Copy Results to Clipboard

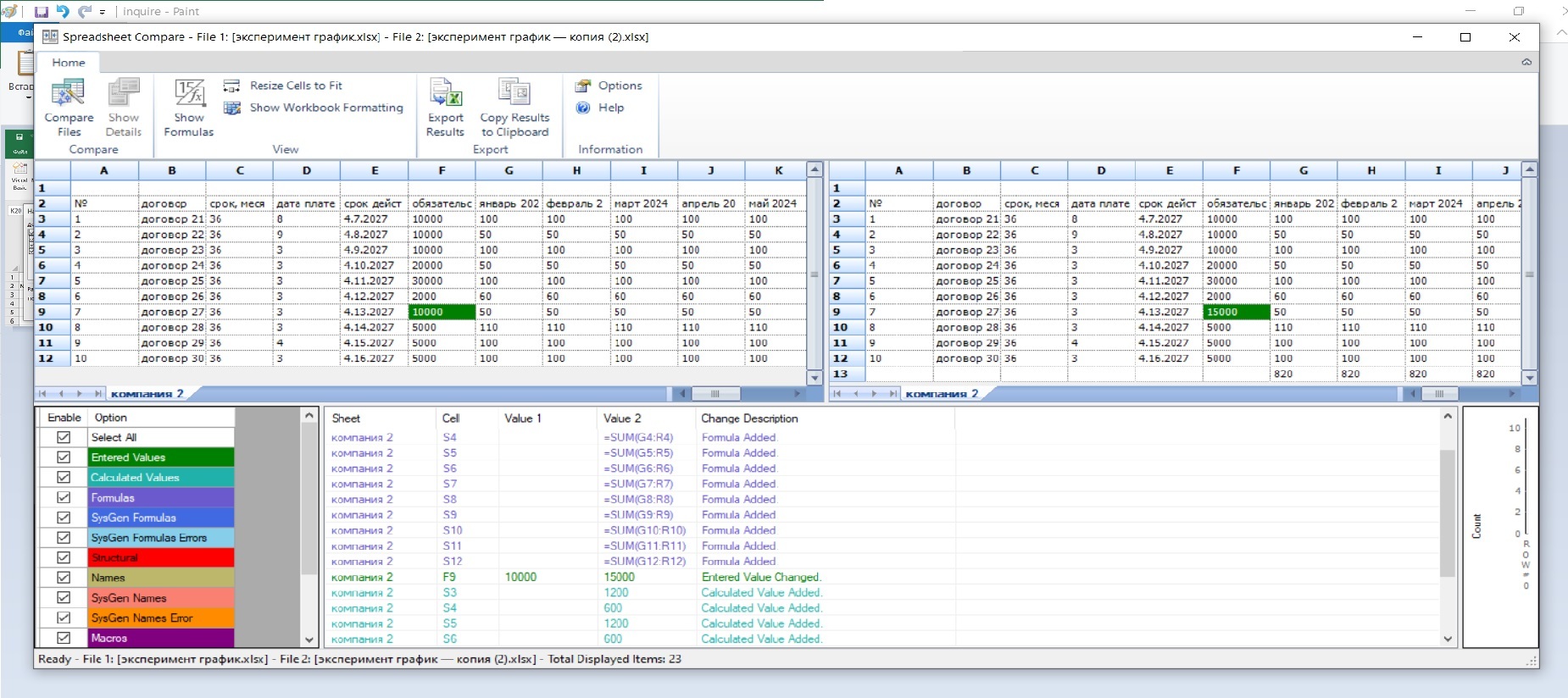tap(514, 107)
